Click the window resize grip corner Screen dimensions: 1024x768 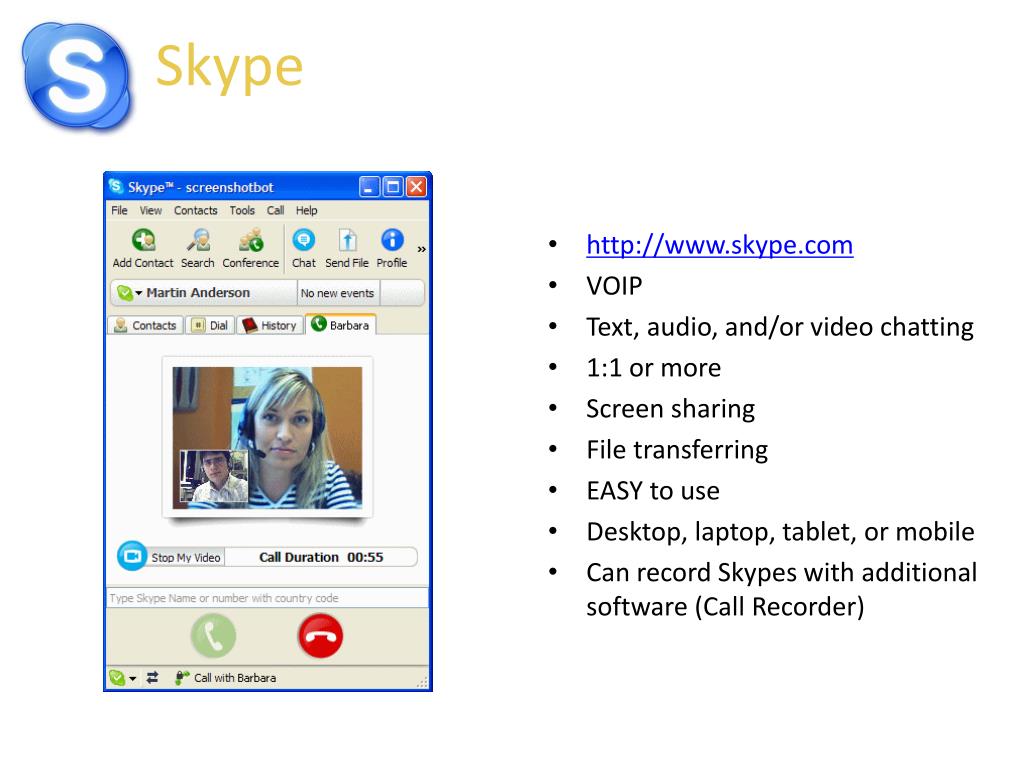click(423, 682)
